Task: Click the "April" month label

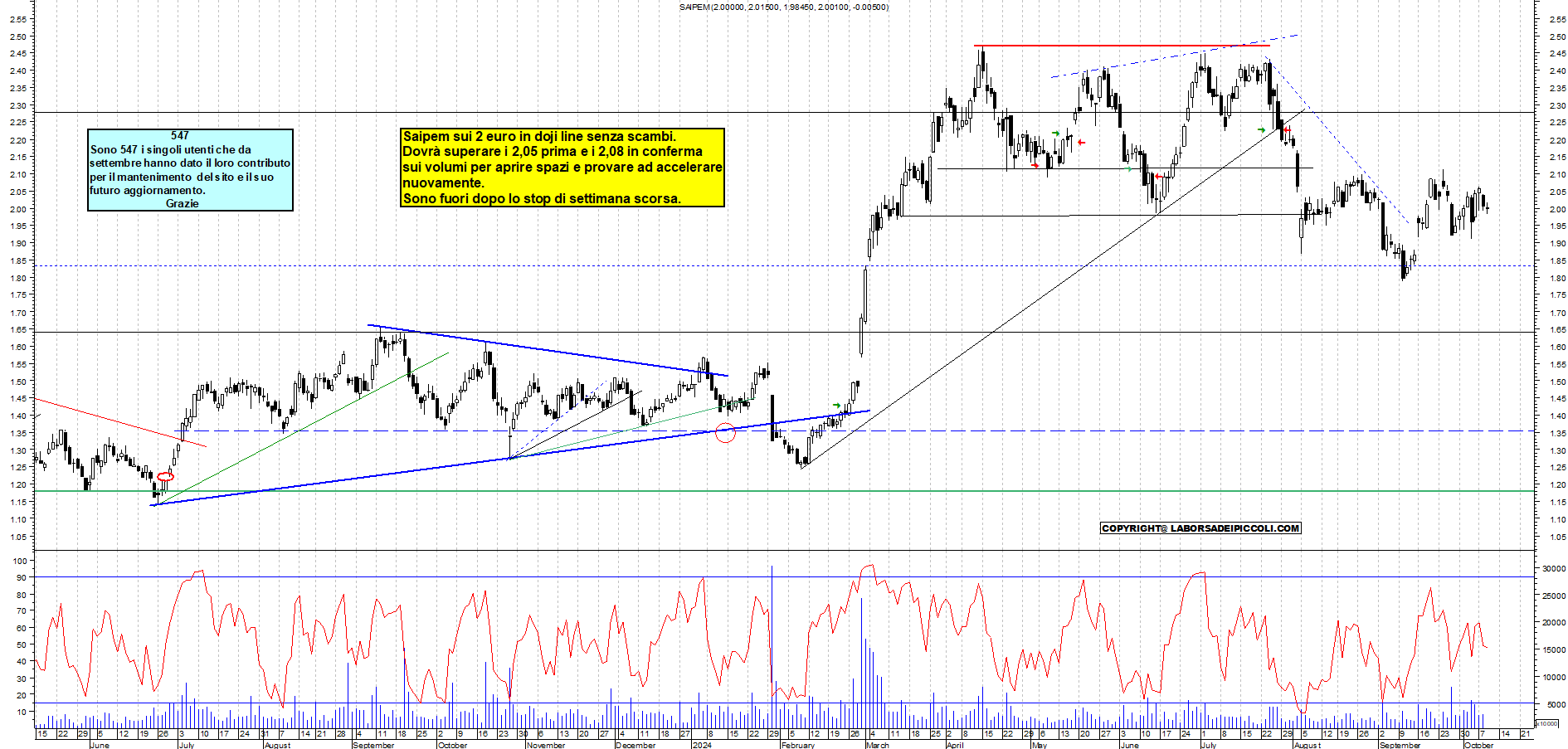Action: click(x=955, y=745)
